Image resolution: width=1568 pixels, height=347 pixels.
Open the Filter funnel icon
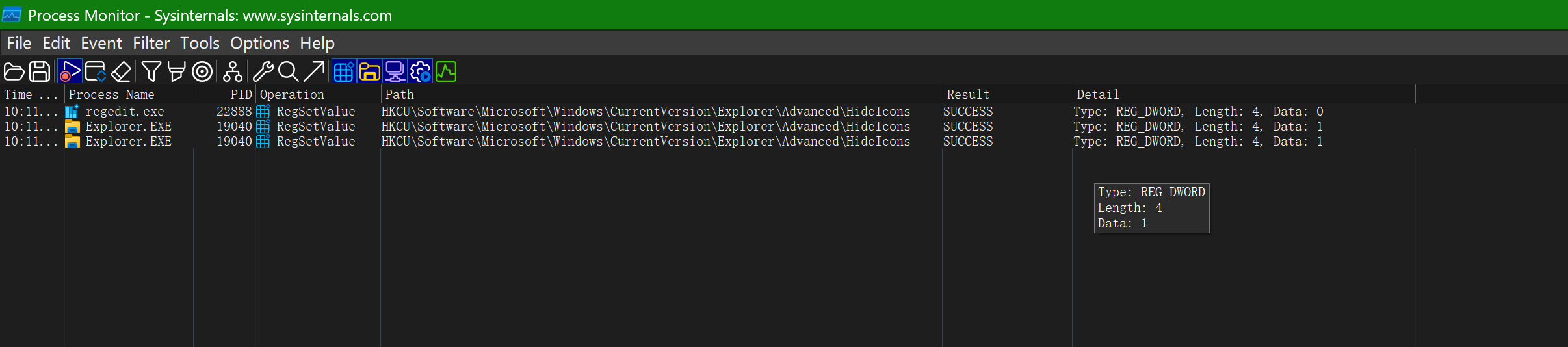pyautogui.click(x=151, y=71)
